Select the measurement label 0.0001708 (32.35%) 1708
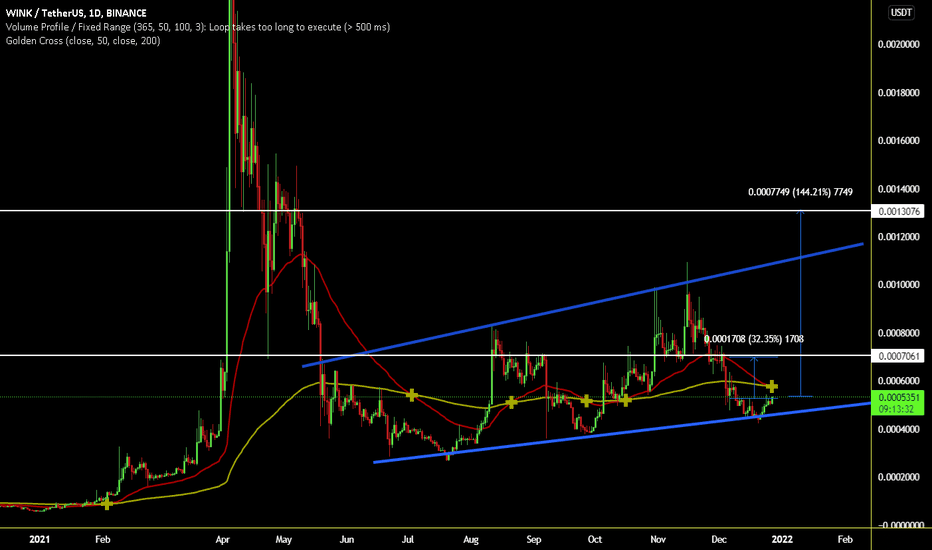932x550 pixels. click(754, 339)
